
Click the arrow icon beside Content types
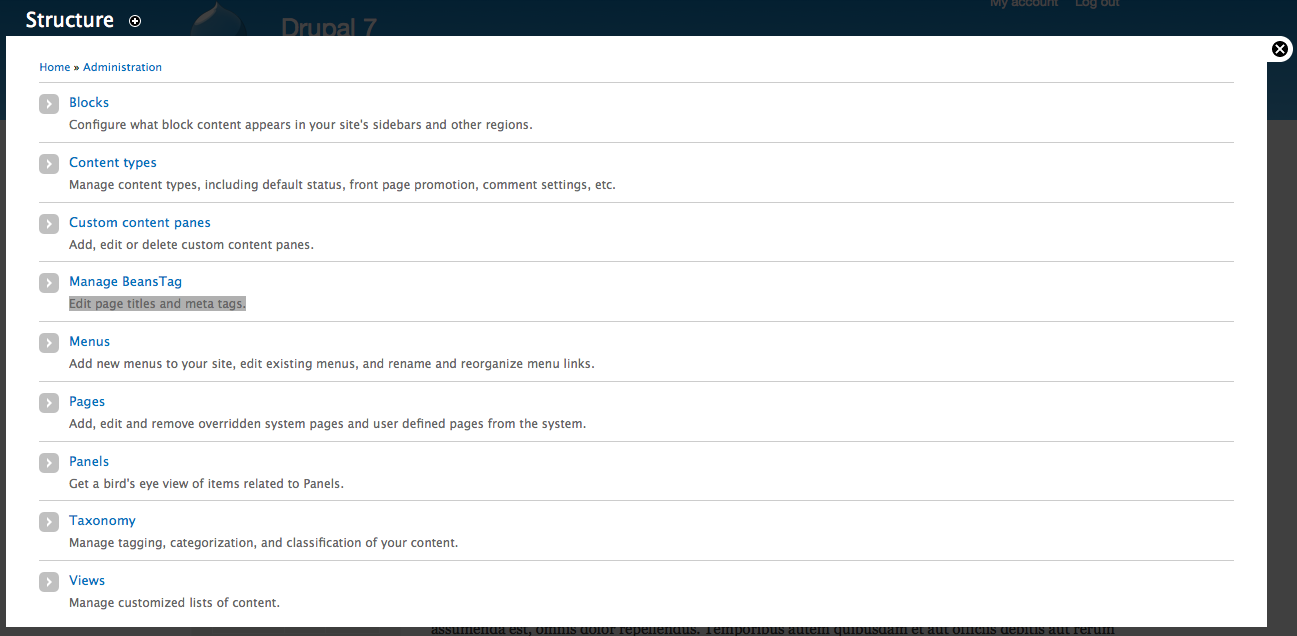[x=49, y=164]
